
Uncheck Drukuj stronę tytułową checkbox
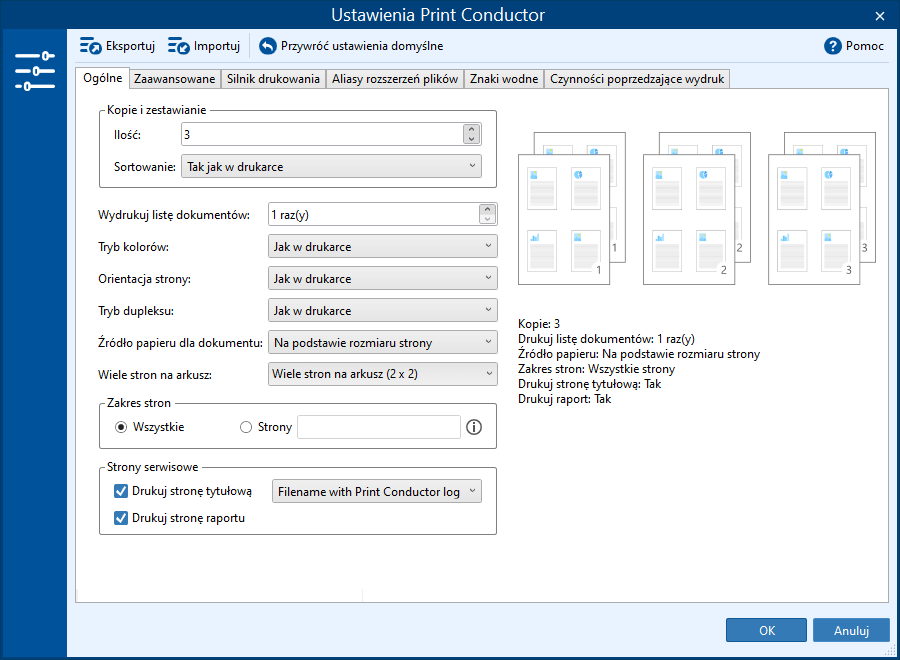pyautogui.click(x=121, y=491)
